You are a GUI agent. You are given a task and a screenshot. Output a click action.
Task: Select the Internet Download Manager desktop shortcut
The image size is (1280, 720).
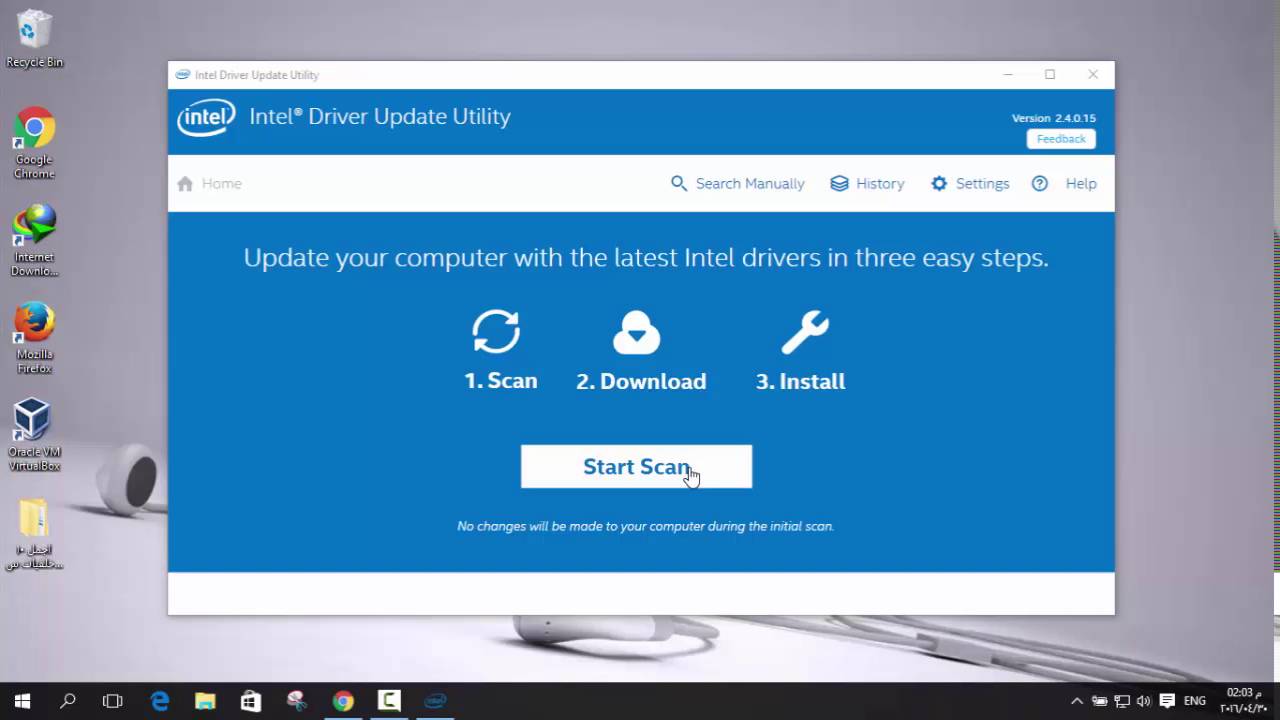[x=34, y=241]
